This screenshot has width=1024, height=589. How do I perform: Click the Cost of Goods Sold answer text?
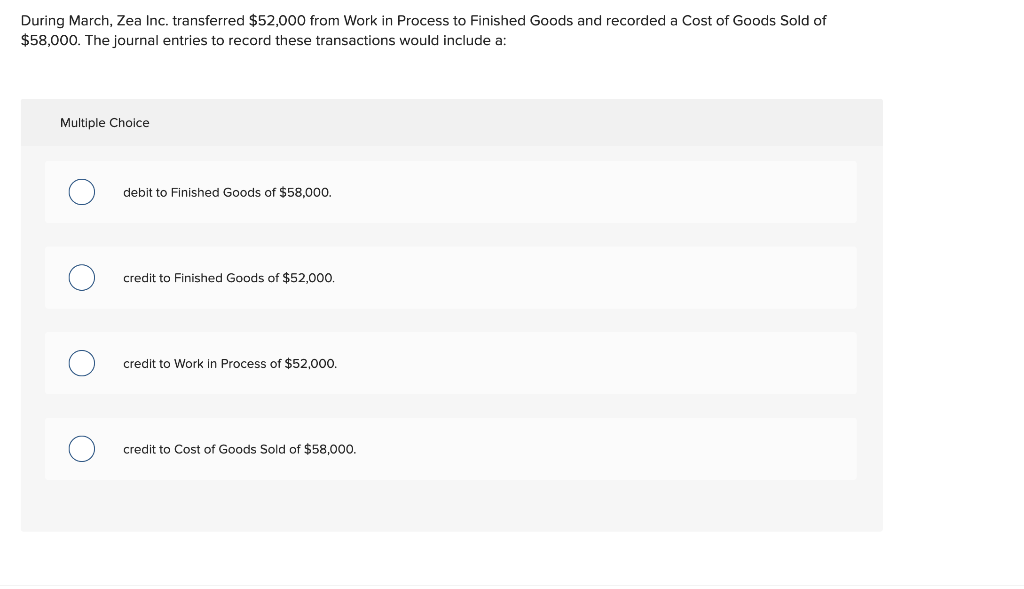tap(239, 449)
